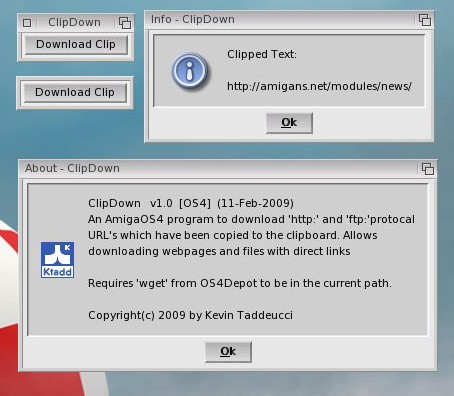Click the 'Clipped Text:' label
The image size is (454, 396).
tap(262, 54)
